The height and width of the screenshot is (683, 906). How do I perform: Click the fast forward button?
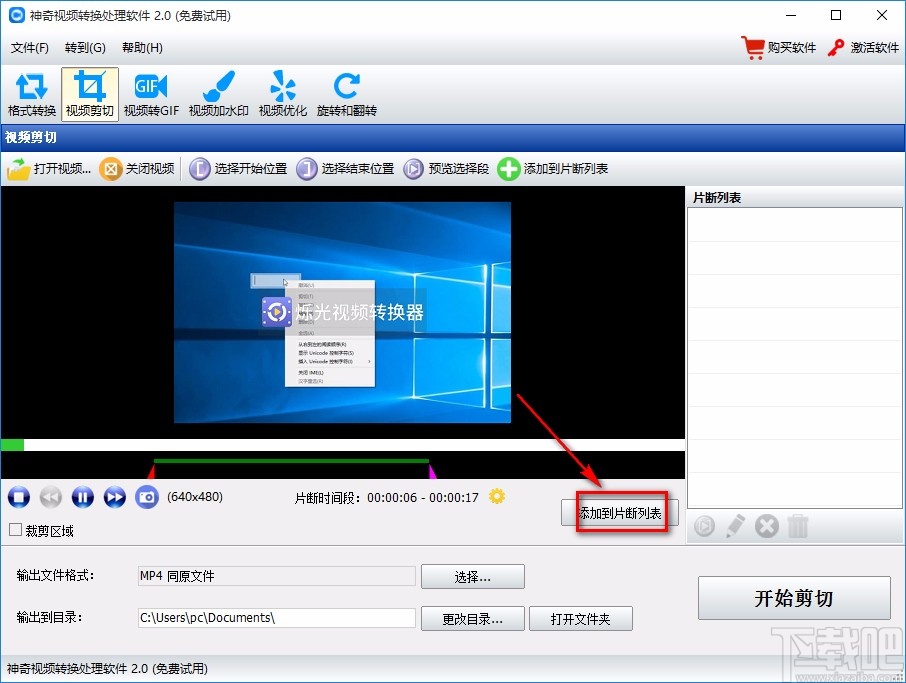click(x=114, y=497)
